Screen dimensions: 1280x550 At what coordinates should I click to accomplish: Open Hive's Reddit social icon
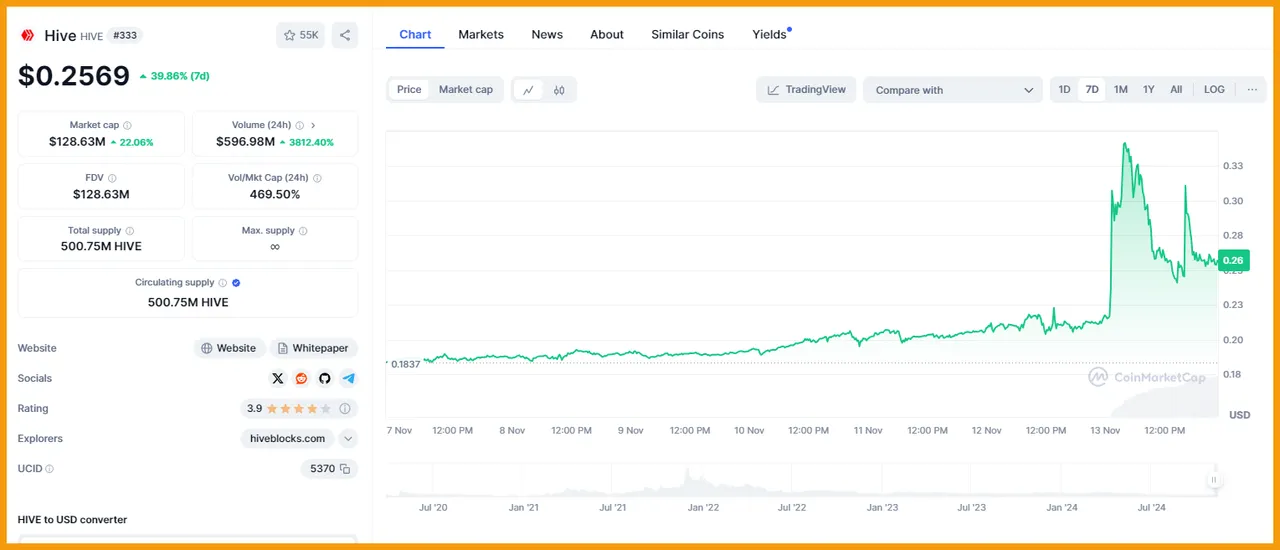(302, 378)
